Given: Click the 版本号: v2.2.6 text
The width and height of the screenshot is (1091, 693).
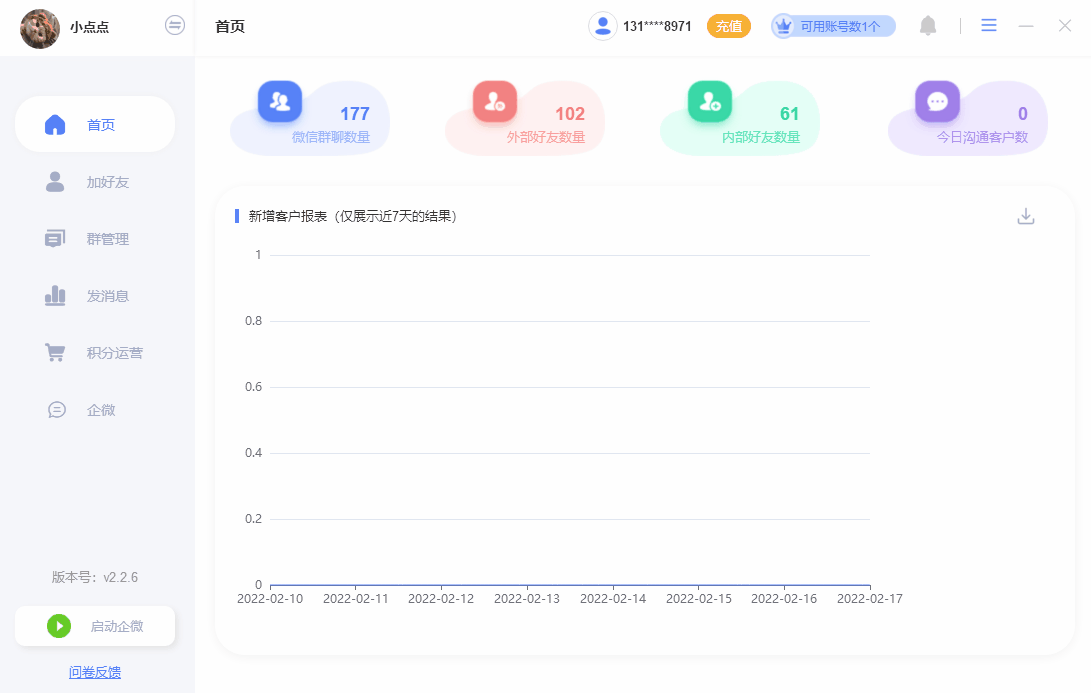Looking at the screenshot, I should 95,578.
